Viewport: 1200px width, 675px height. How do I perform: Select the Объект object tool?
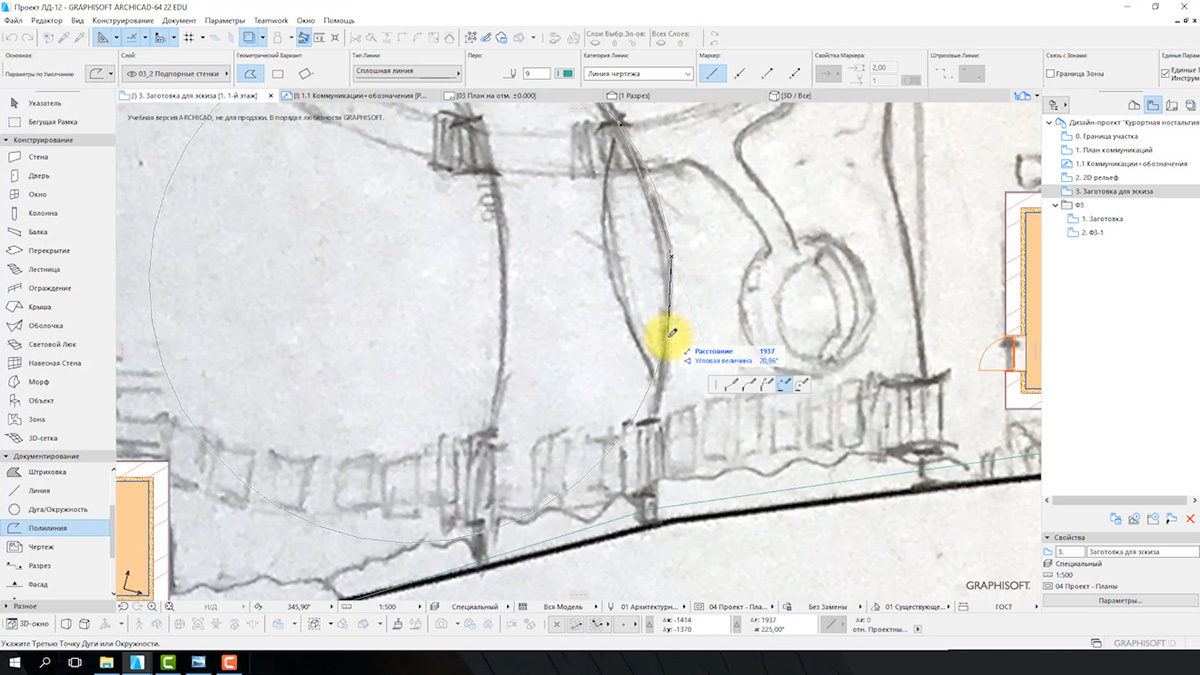point(57,400)
